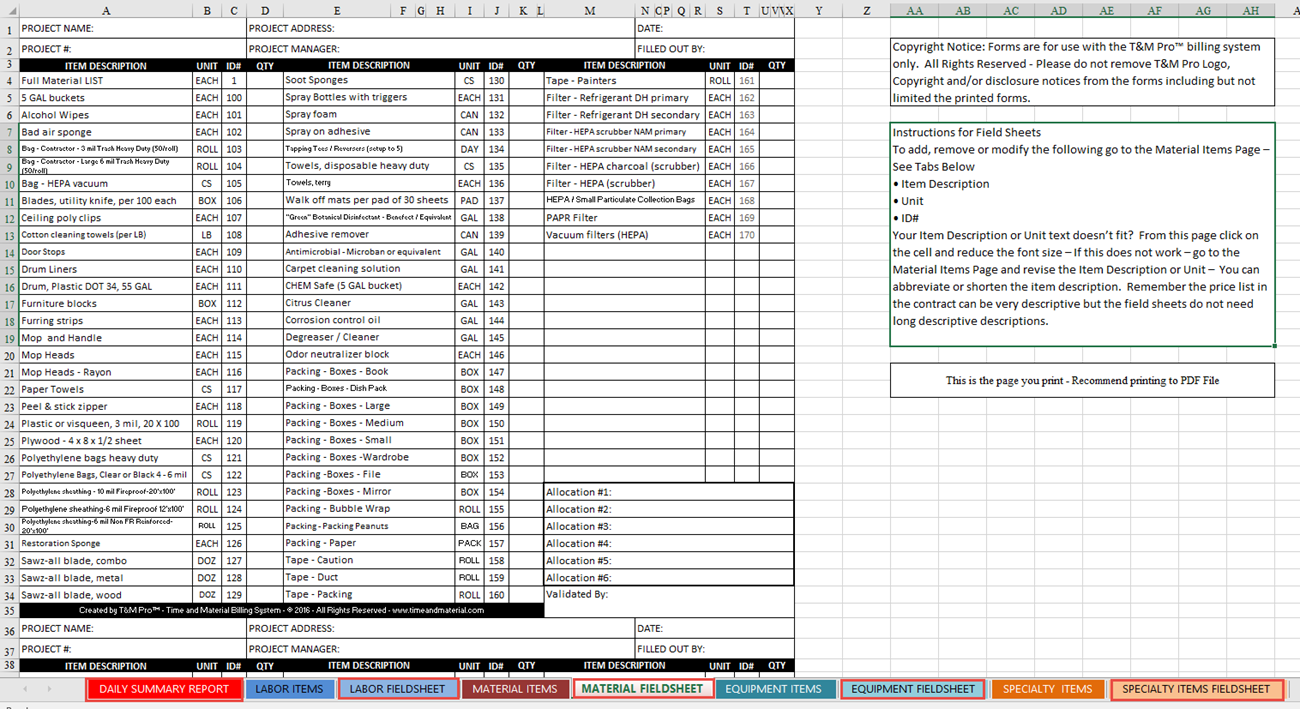
Task: Select the 'Tape - Duct' cell
Action: tap(369, 577)
